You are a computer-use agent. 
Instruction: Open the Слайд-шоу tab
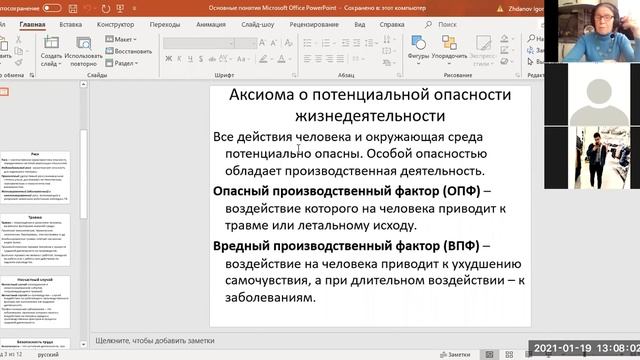(258, 24)
